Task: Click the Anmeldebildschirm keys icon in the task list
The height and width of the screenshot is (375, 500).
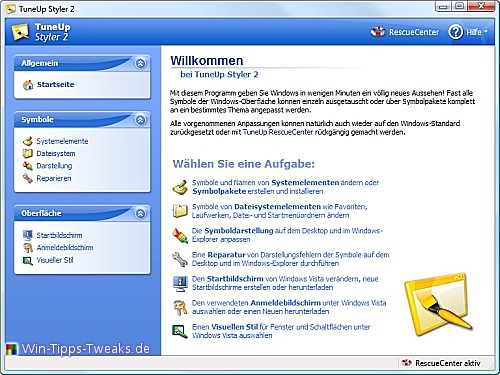Action: (x=180, y=307)
